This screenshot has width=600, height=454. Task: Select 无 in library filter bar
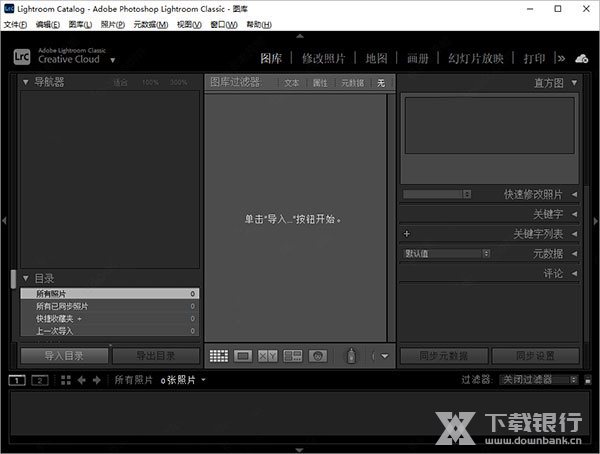pyautogui.click(x=381, y=83)
